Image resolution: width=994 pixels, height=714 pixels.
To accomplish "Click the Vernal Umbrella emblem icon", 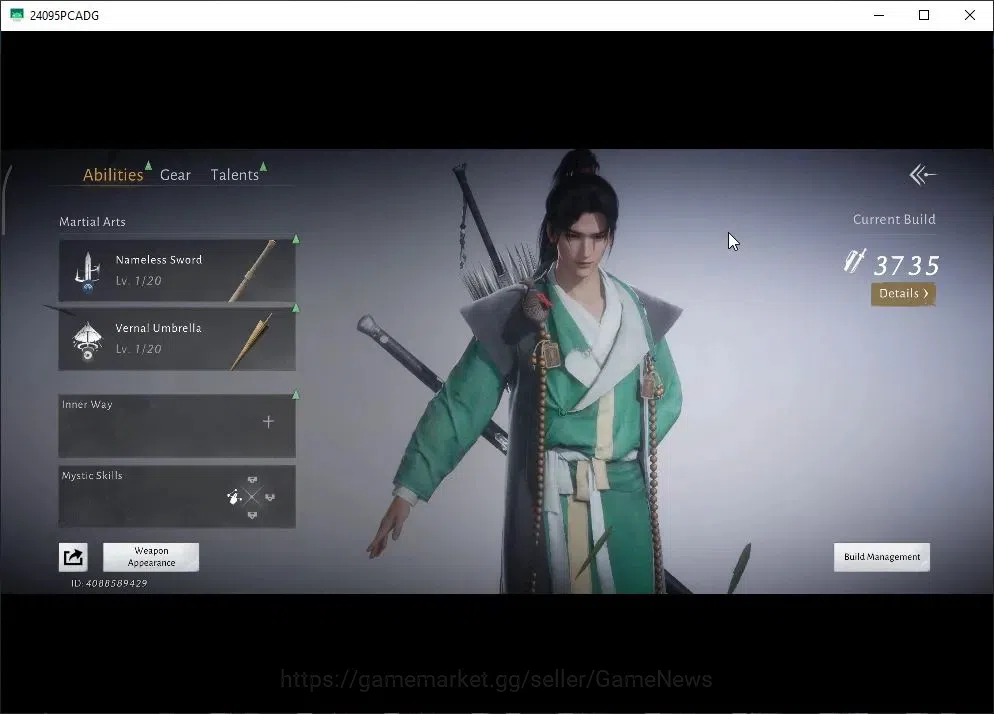I will coord(87,341).
